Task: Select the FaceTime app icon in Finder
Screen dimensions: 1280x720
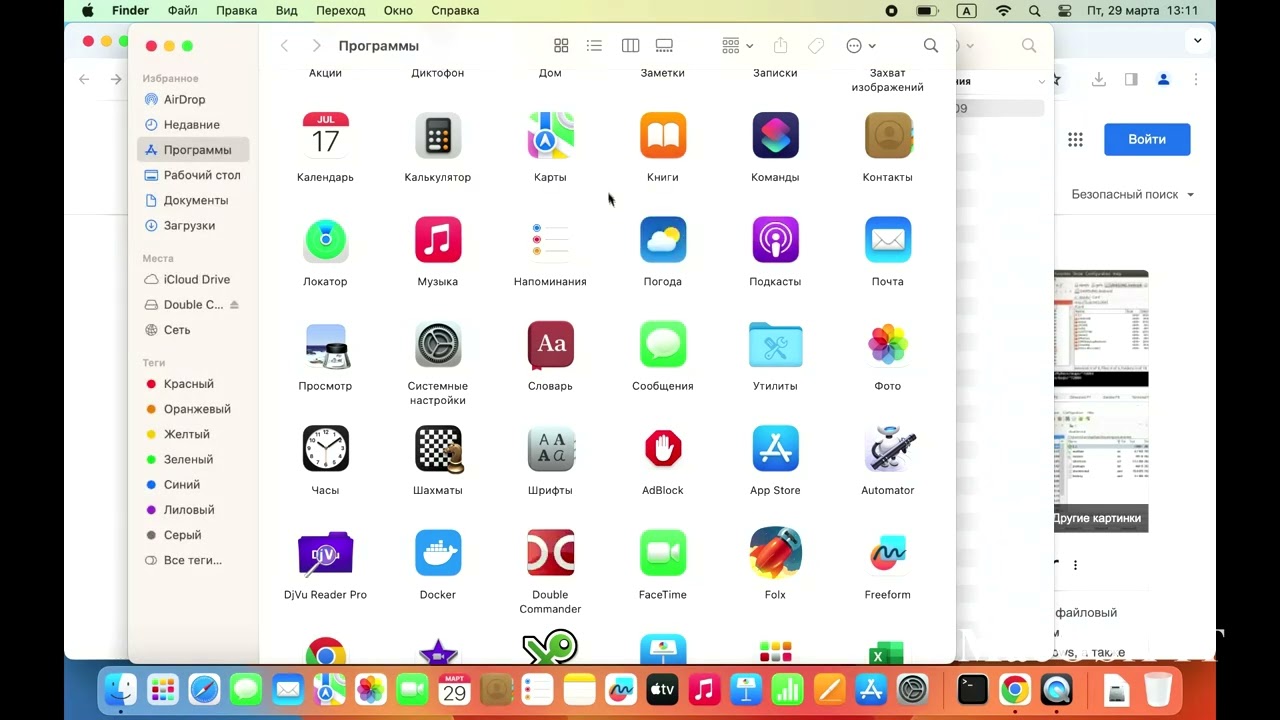Action: point(663,553)
